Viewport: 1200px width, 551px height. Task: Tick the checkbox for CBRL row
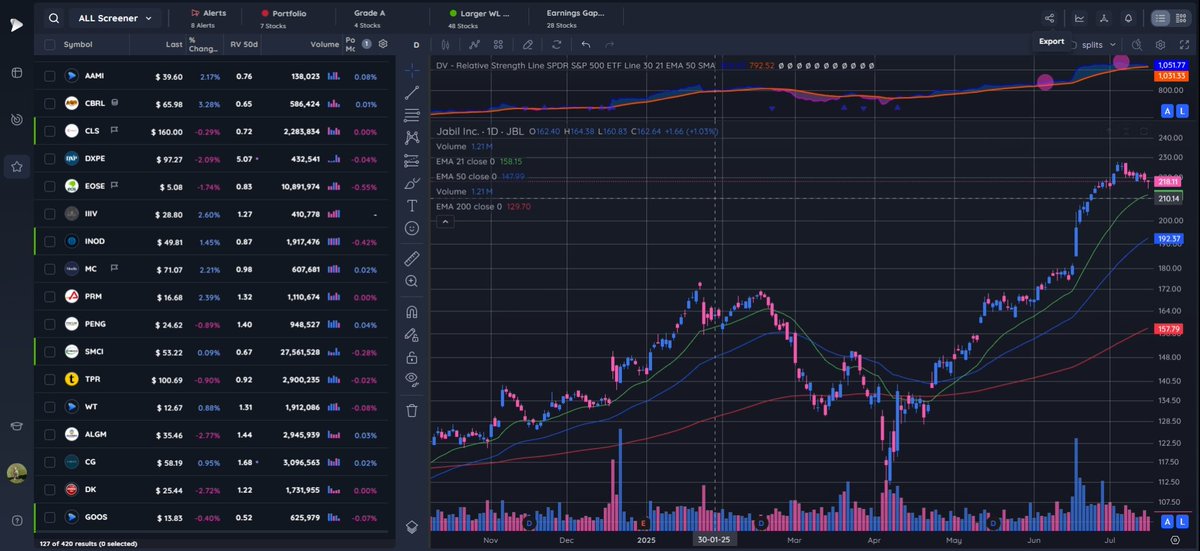point(49,104)
